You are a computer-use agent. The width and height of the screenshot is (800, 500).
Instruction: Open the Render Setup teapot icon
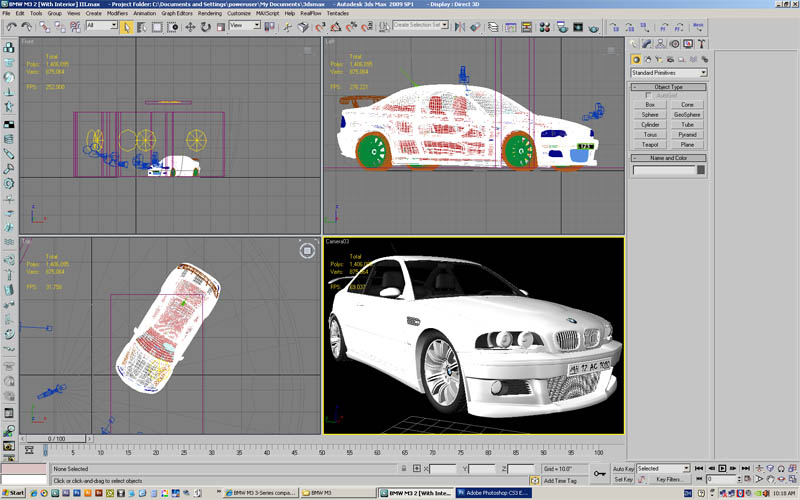pyautogui.click(x=562, y=27)
